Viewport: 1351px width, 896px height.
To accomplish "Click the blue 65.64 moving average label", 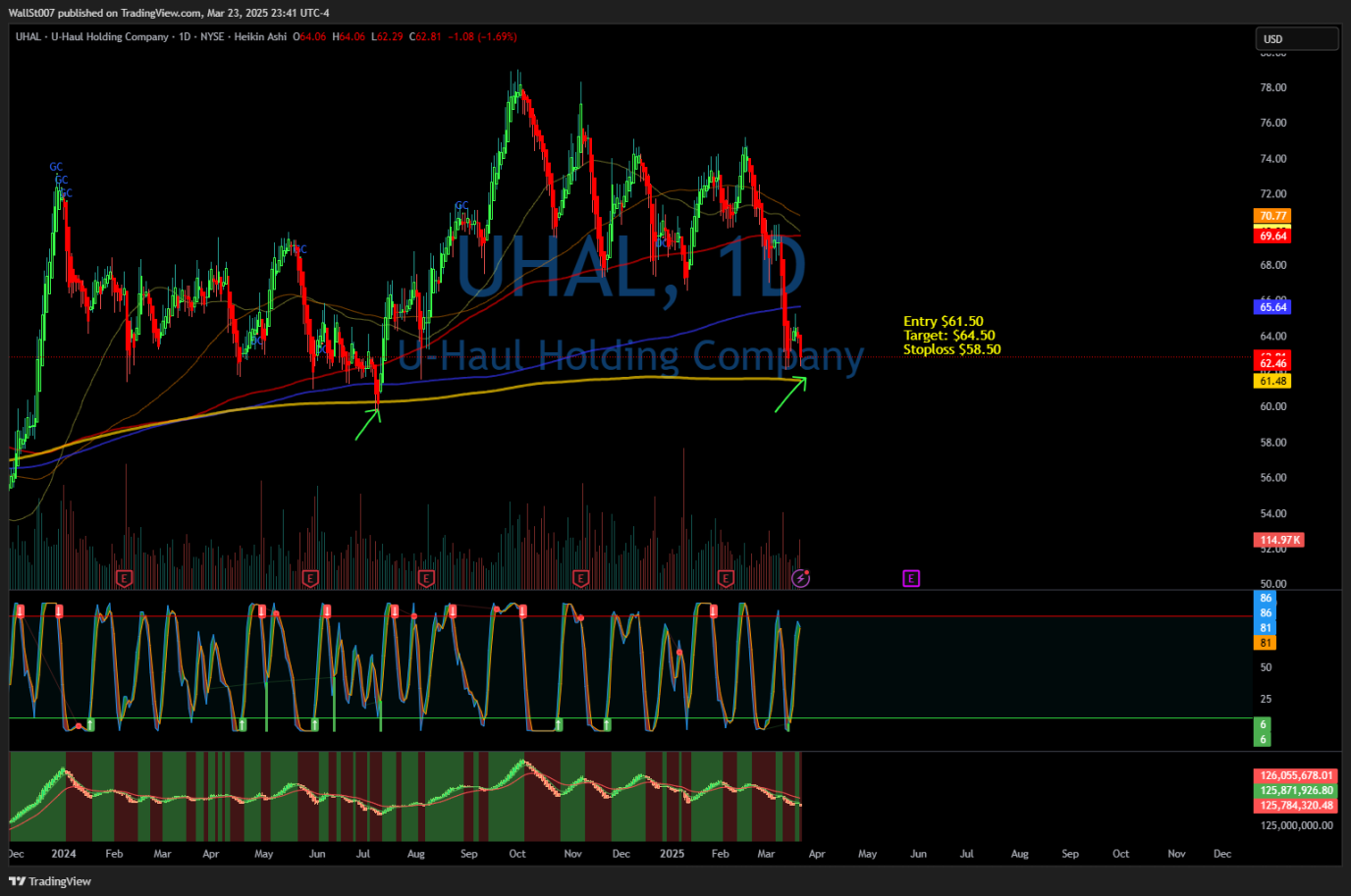I will (x=1272, y=307).
